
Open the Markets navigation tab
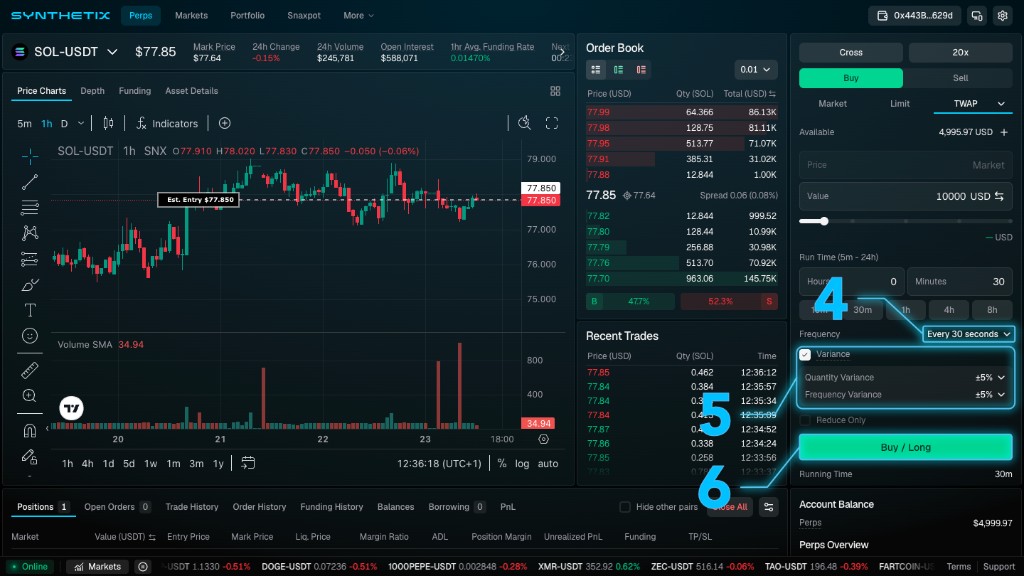click(191, 16)
